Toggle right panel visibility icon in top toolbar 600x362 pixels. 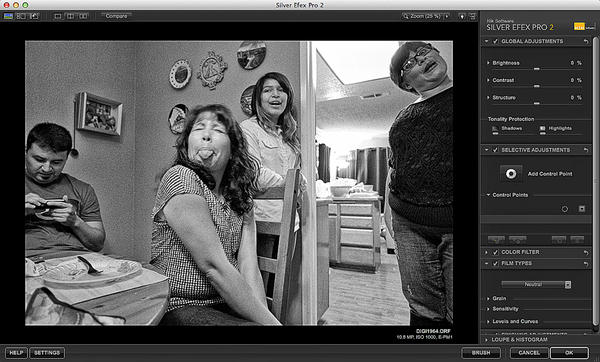click(x=473, y=16)
